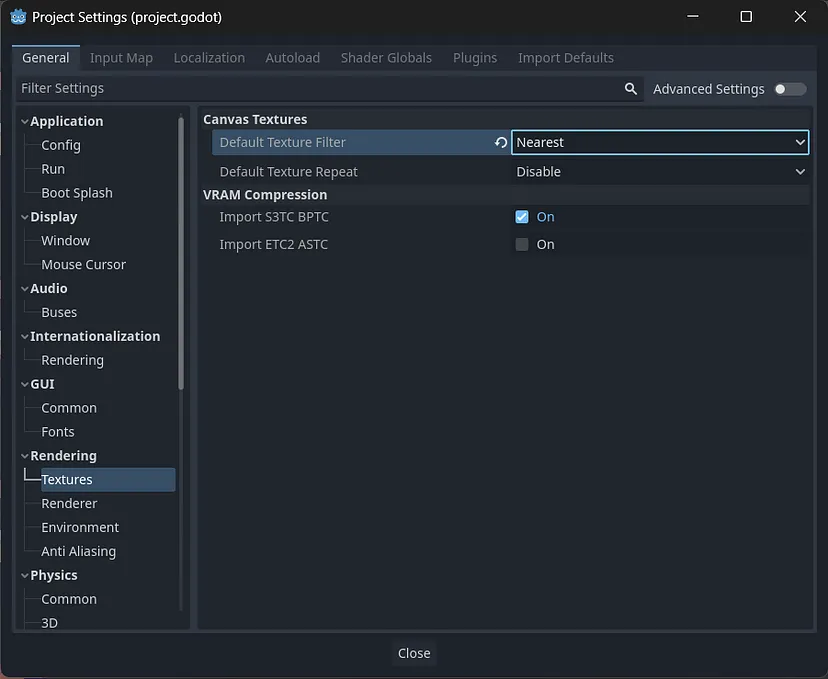Click the Default Texture Filter label
Image resolution: width=828 pixels, height=679 pixels.
coord(283,143)
